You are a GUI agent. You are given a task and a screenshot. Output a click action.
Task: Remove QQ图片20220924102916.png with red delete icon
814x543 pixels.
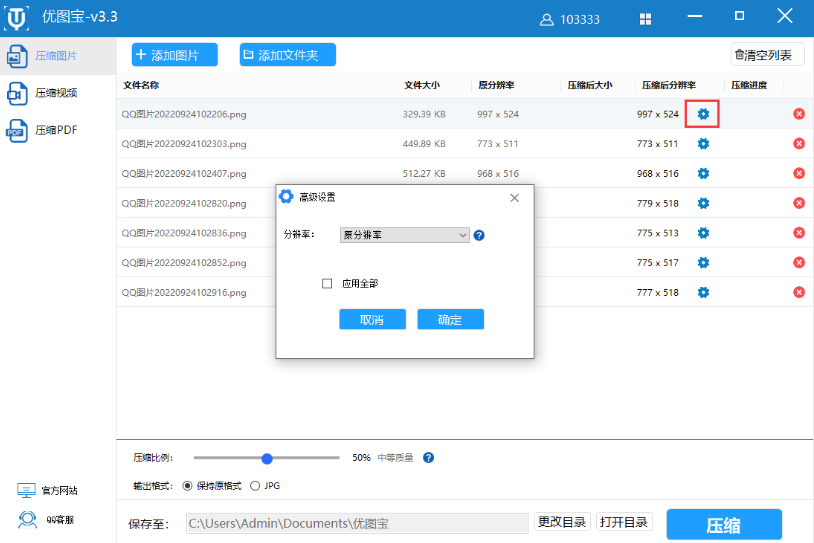799,292
